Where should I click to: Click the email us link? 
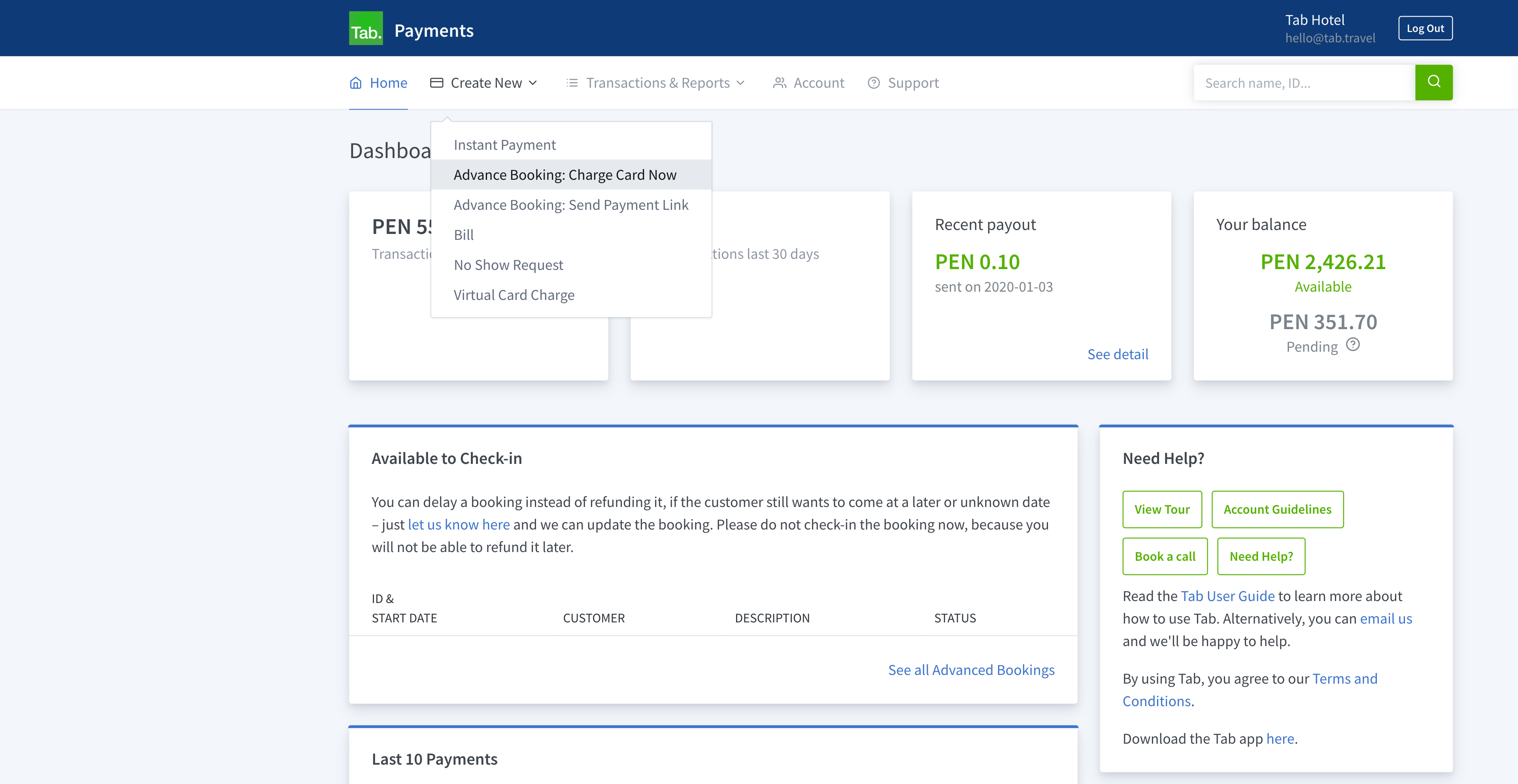point(1386,618)
